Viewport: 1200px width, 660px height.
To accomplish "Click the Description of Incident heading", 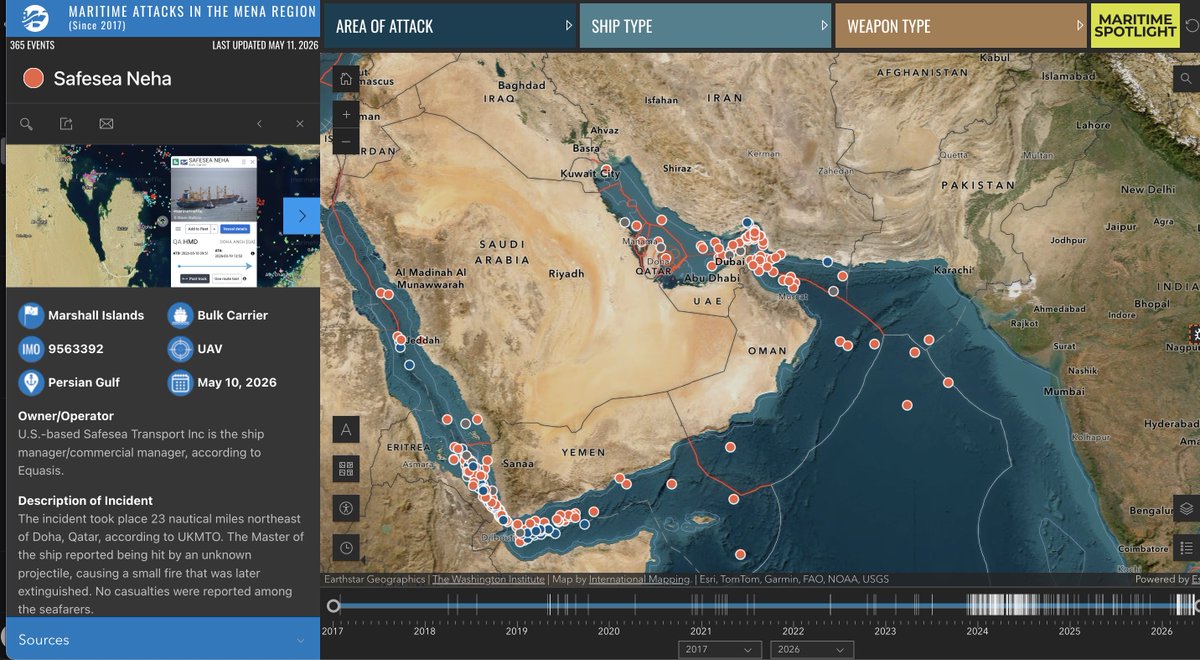I will (x=85, y=501).
